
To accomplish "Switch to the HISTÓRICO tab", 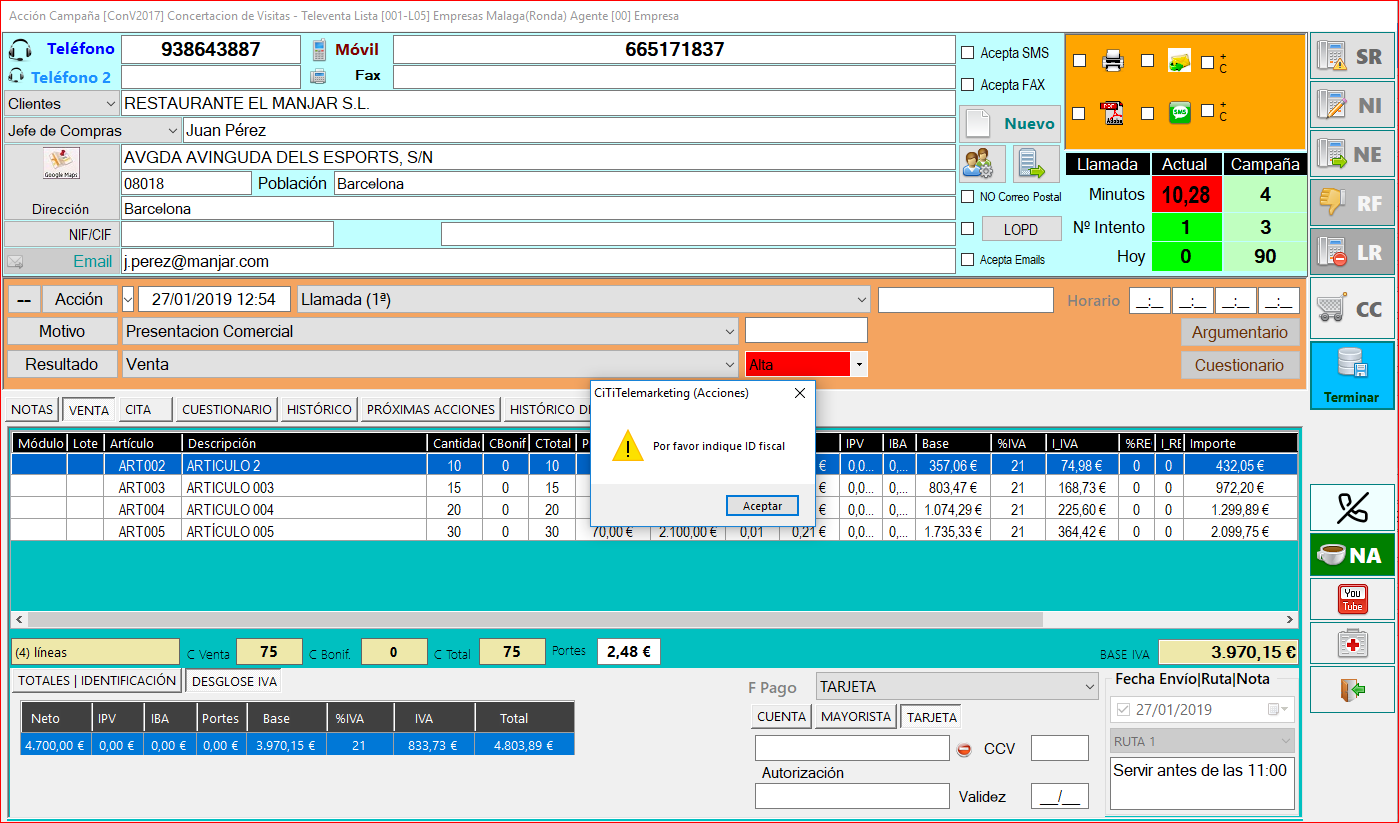I will click(319, 409).
